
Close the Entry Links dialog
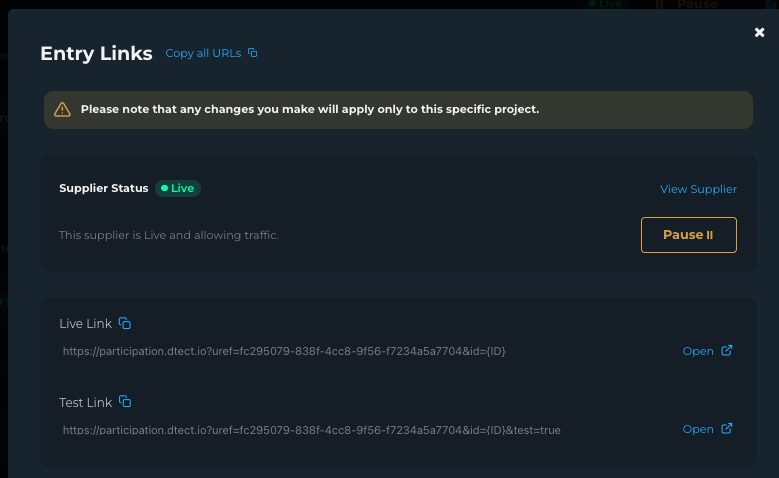pyautogui.click(x=759, y=33)
